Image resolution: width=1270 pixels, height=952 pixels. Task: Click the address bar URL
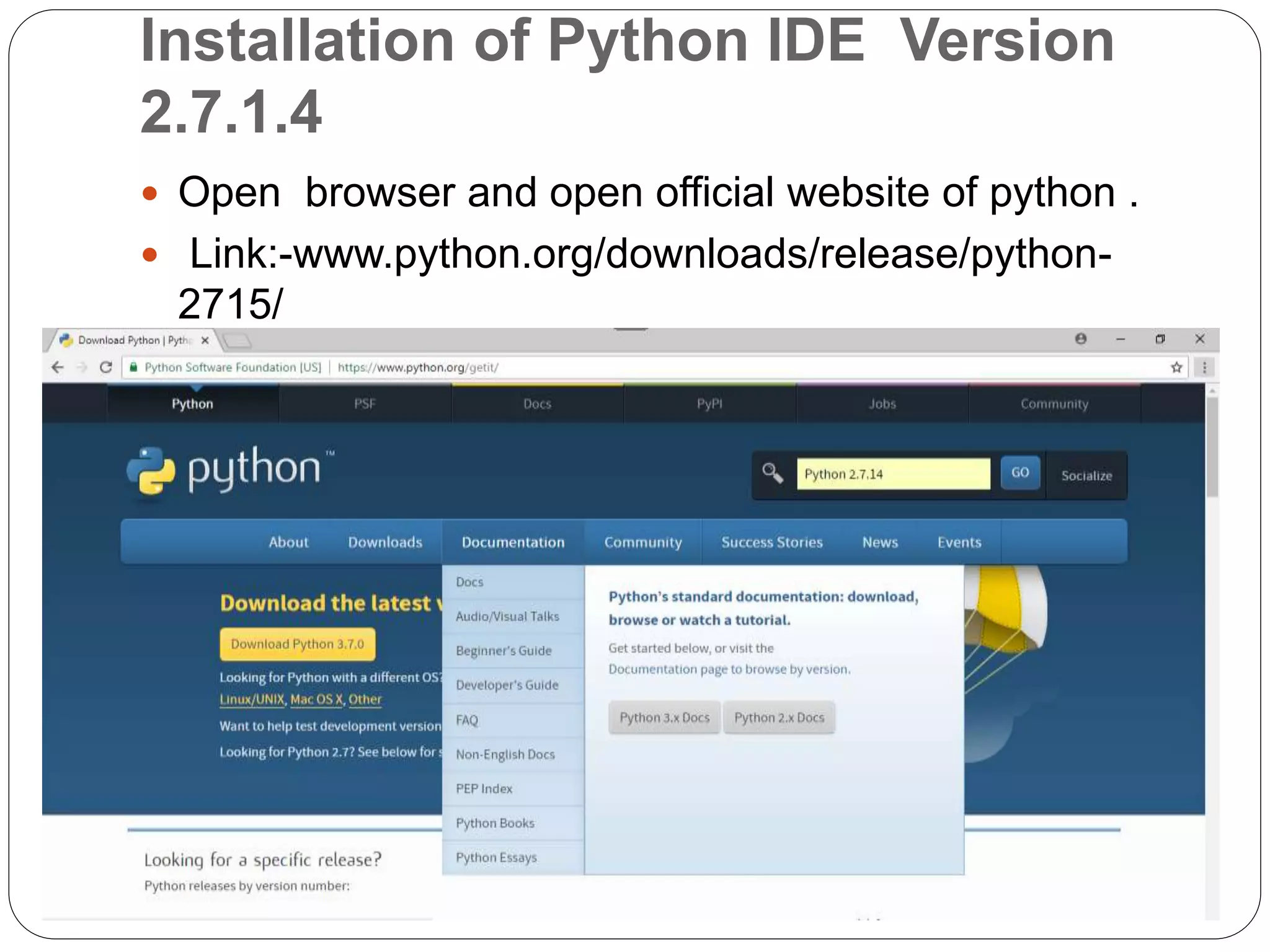tap(418, 368)
